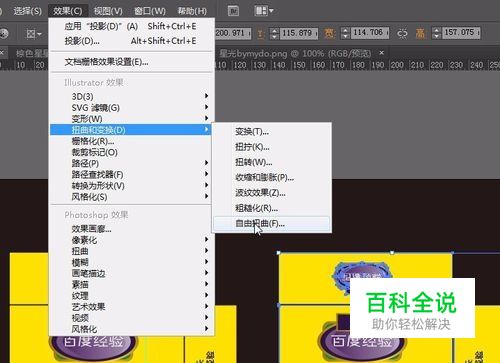Open the 纹理 effects entry
This screenshot has width=500, height=363.
tap(131, 295)
